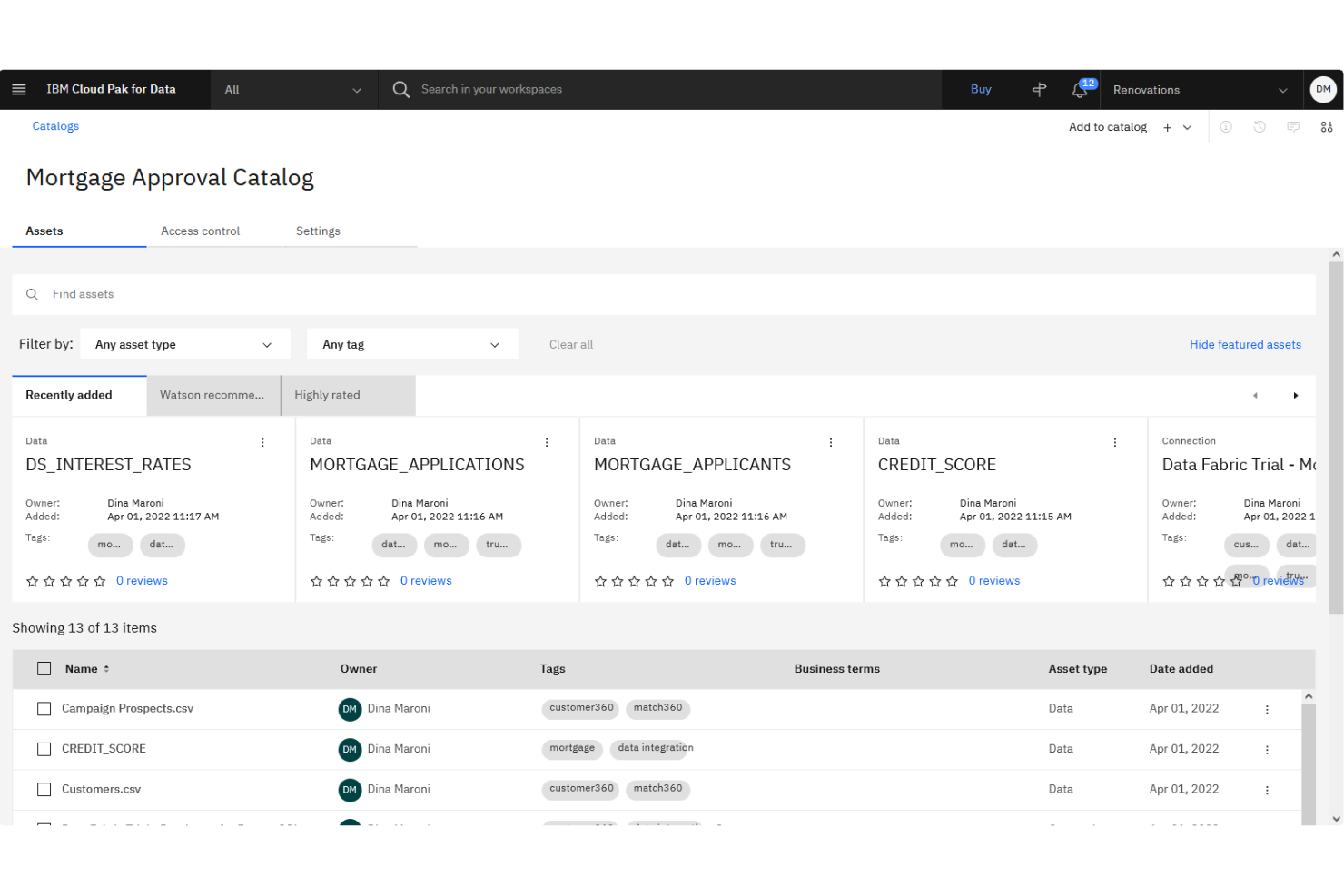Click match360 tag in Customers.csv row
The height and width of the screenshot is (896, 1344).
(657, 790)
